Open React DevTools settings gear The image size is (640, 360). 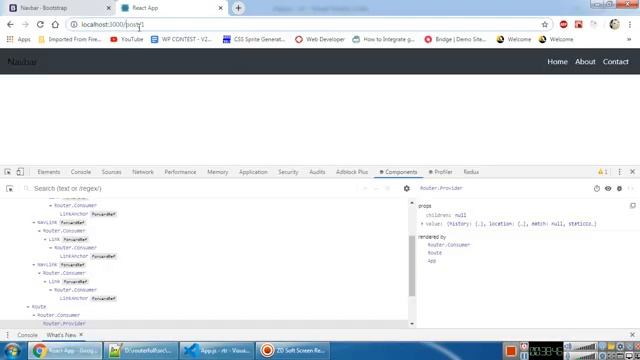pos(407,189)
